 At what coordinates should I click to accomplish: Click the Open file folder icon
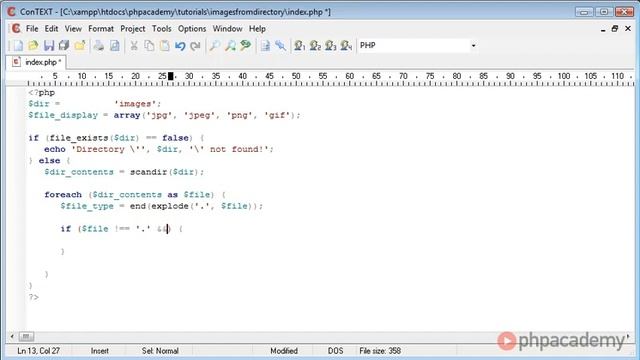coord(33,46)
